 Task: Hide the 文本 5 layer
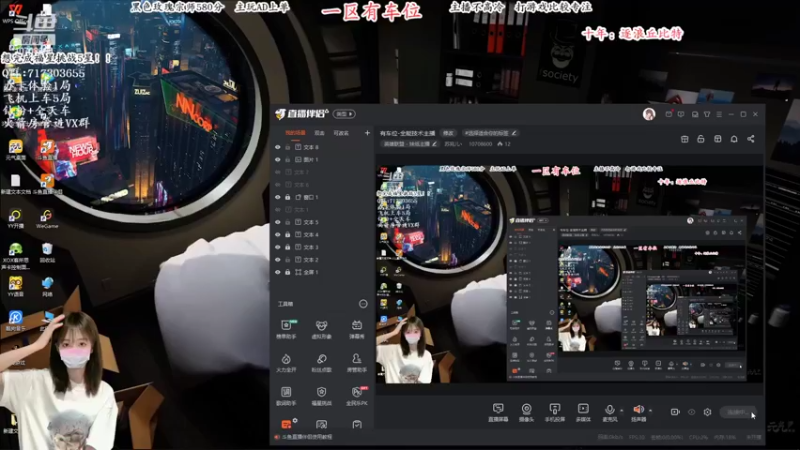point(278,222)
